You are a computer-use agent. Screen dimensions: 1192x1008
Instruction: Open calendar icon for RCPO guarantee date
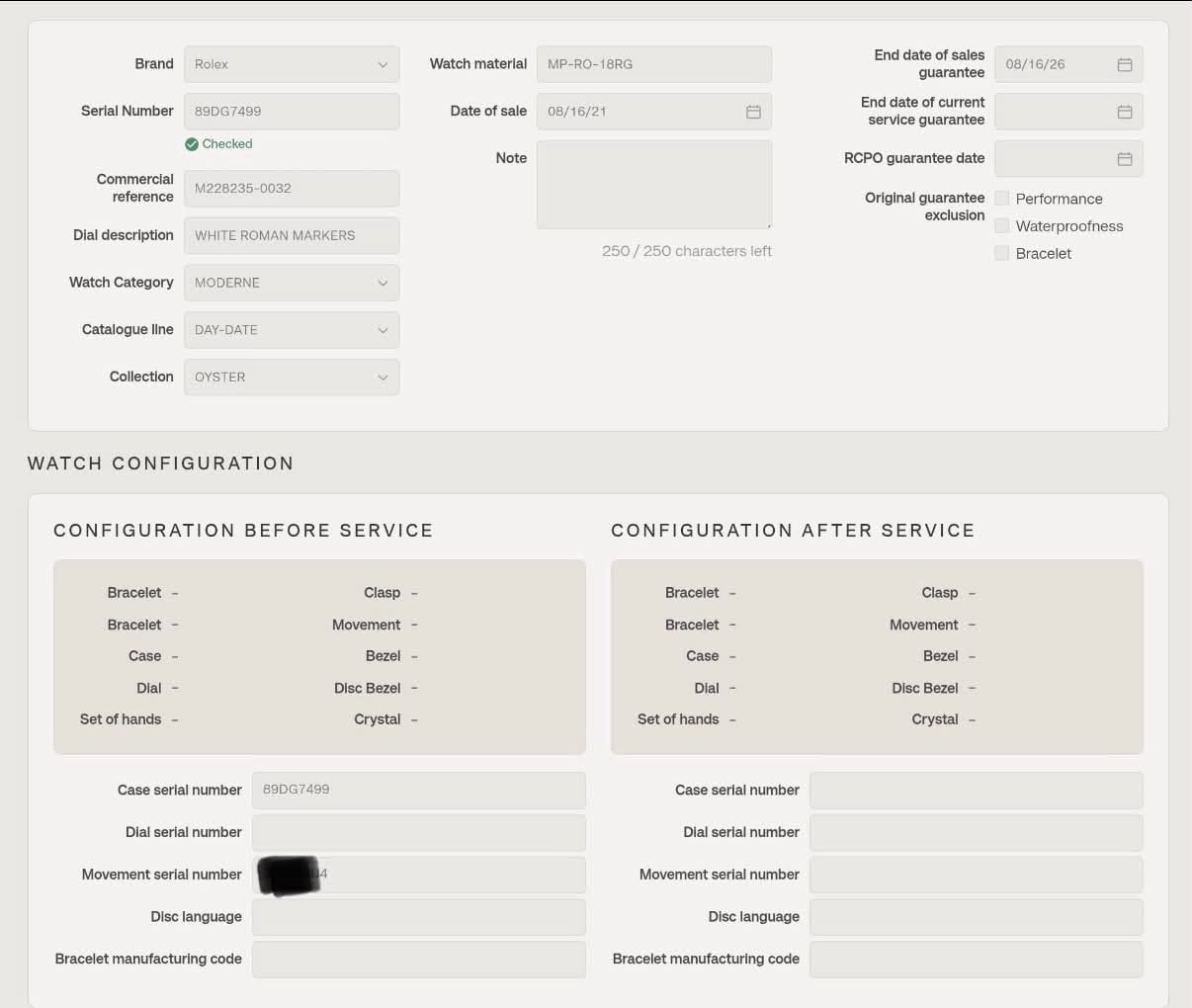tap(1125, 159)
